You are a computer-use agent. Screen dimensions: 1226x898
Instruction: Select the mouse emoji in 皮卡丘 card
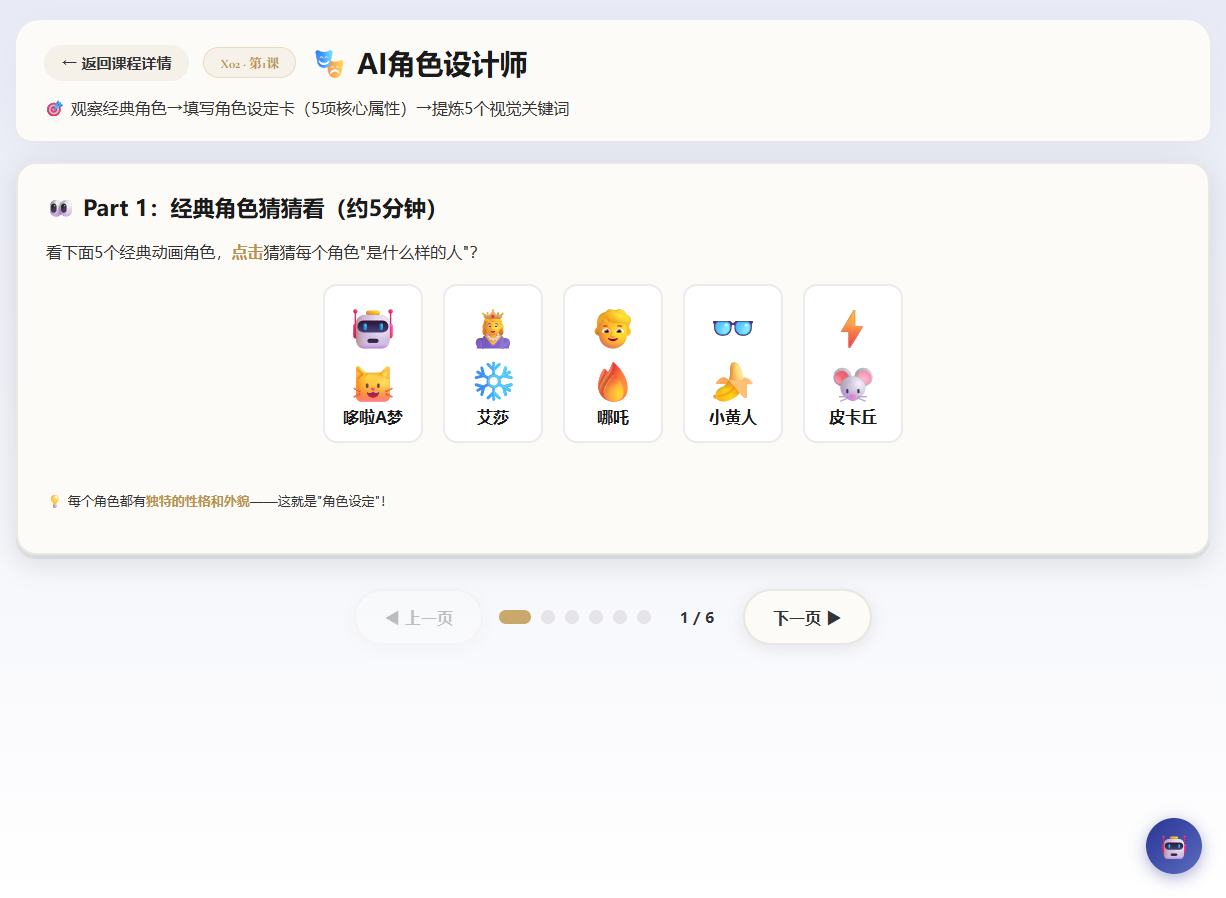[853, 384]
